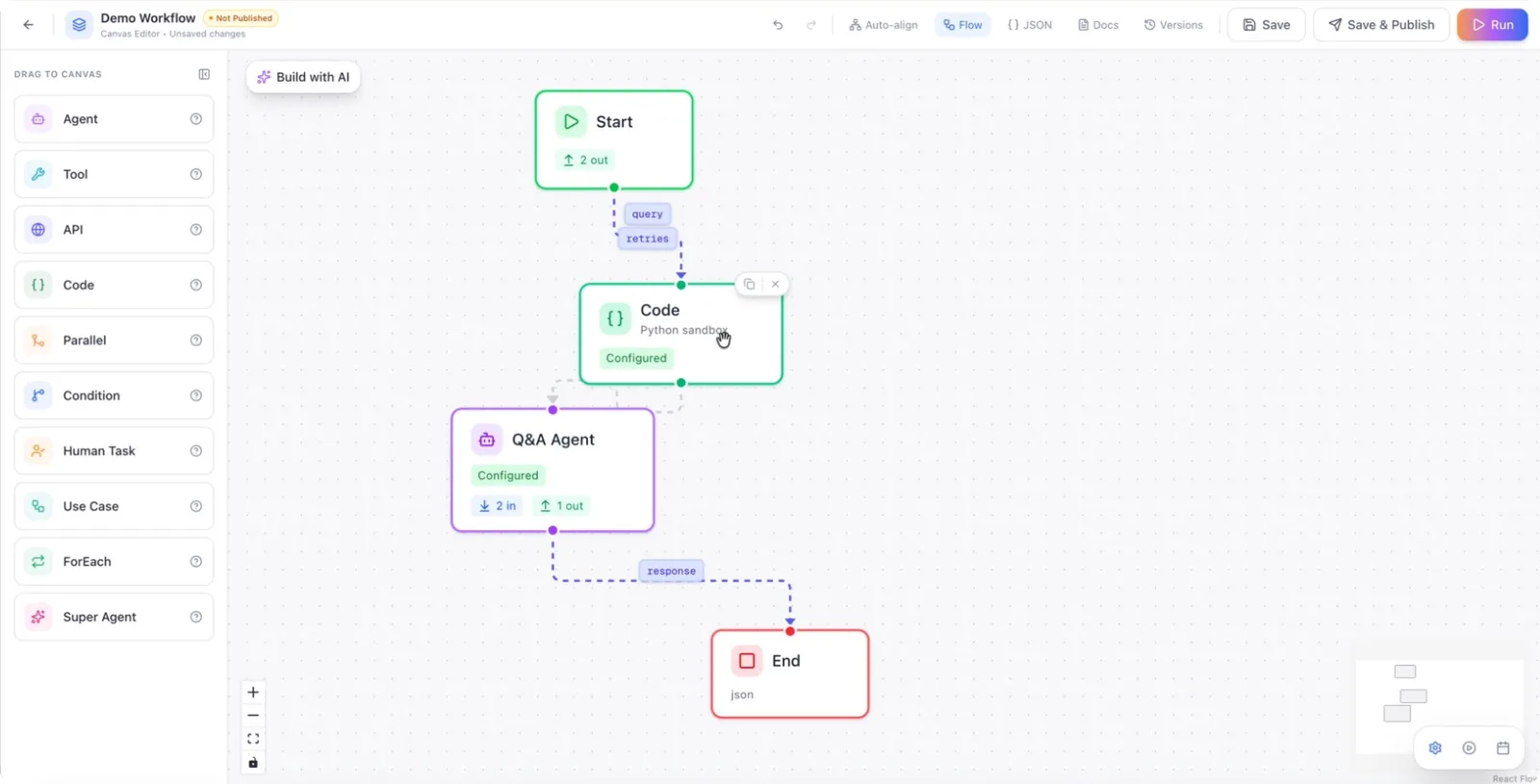Viewport: 1540px width, 784px height.
Task: Zoom out on the canvas
Action: pyautogui.click(x=253, y=716)
